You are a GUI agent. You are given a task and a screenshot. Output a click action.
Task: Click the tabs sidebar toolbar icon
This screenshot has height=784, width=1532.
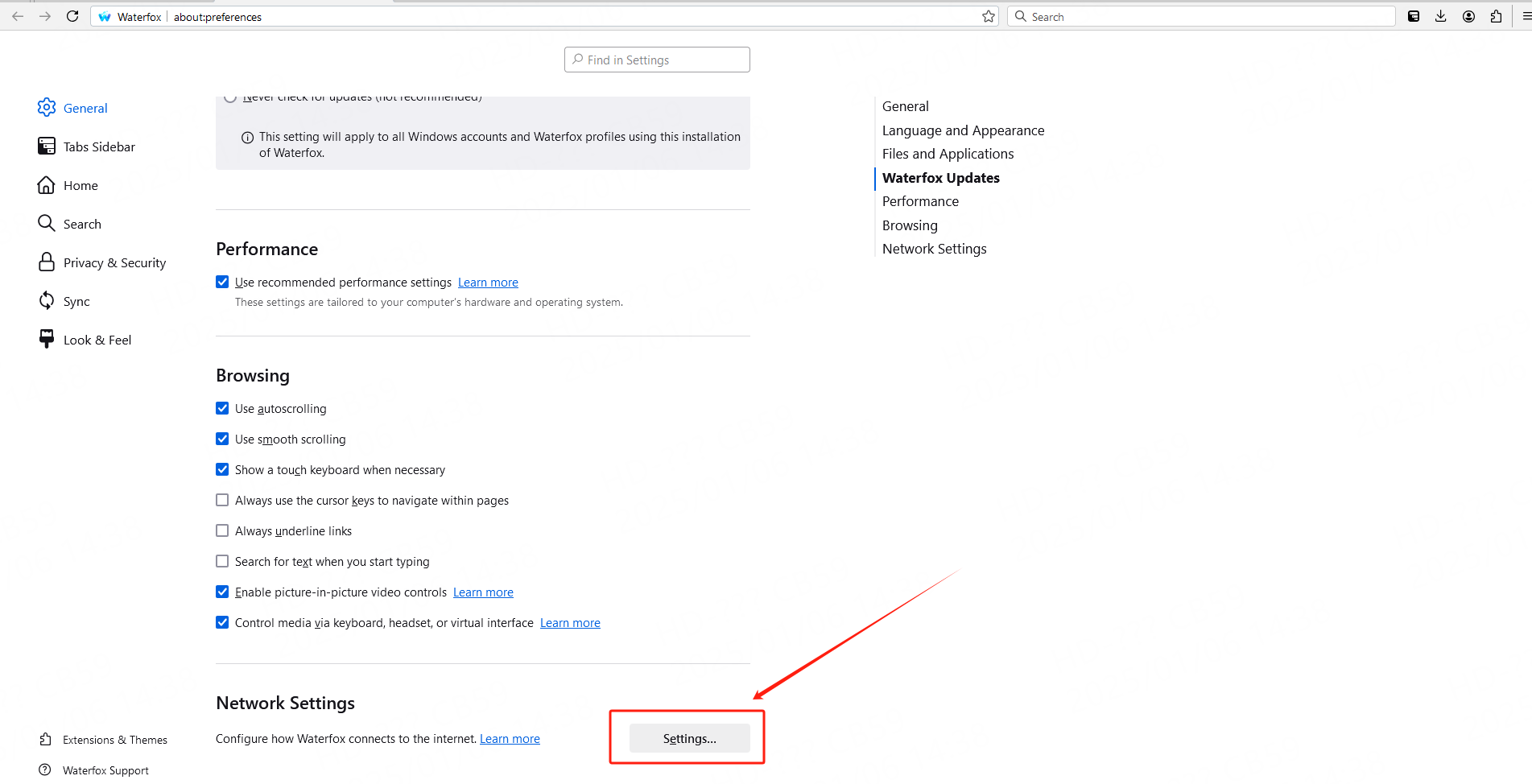coord(1414,16)
